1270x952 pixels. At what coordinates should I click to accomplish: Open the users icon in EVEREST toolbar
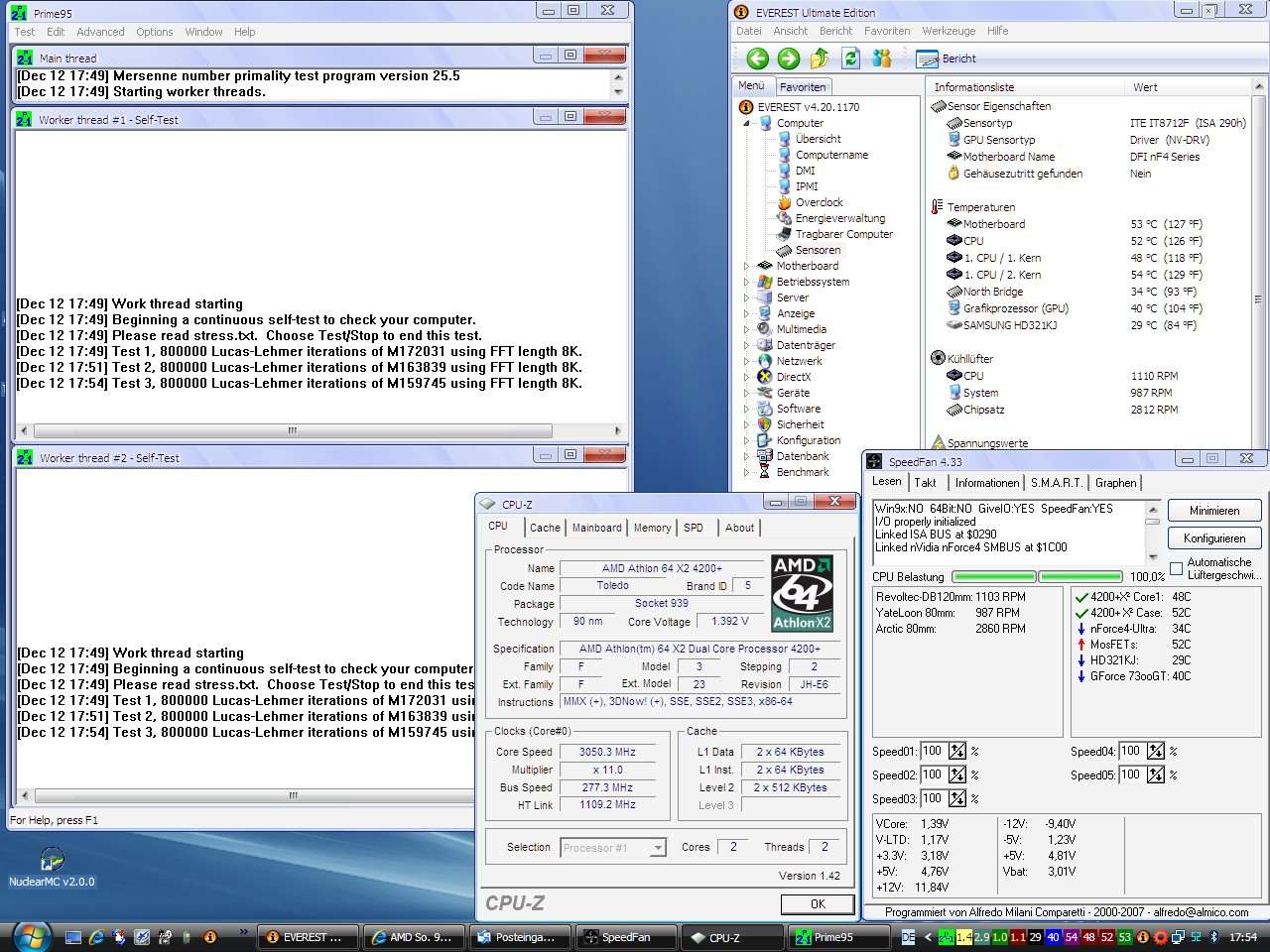coord(881,59)
